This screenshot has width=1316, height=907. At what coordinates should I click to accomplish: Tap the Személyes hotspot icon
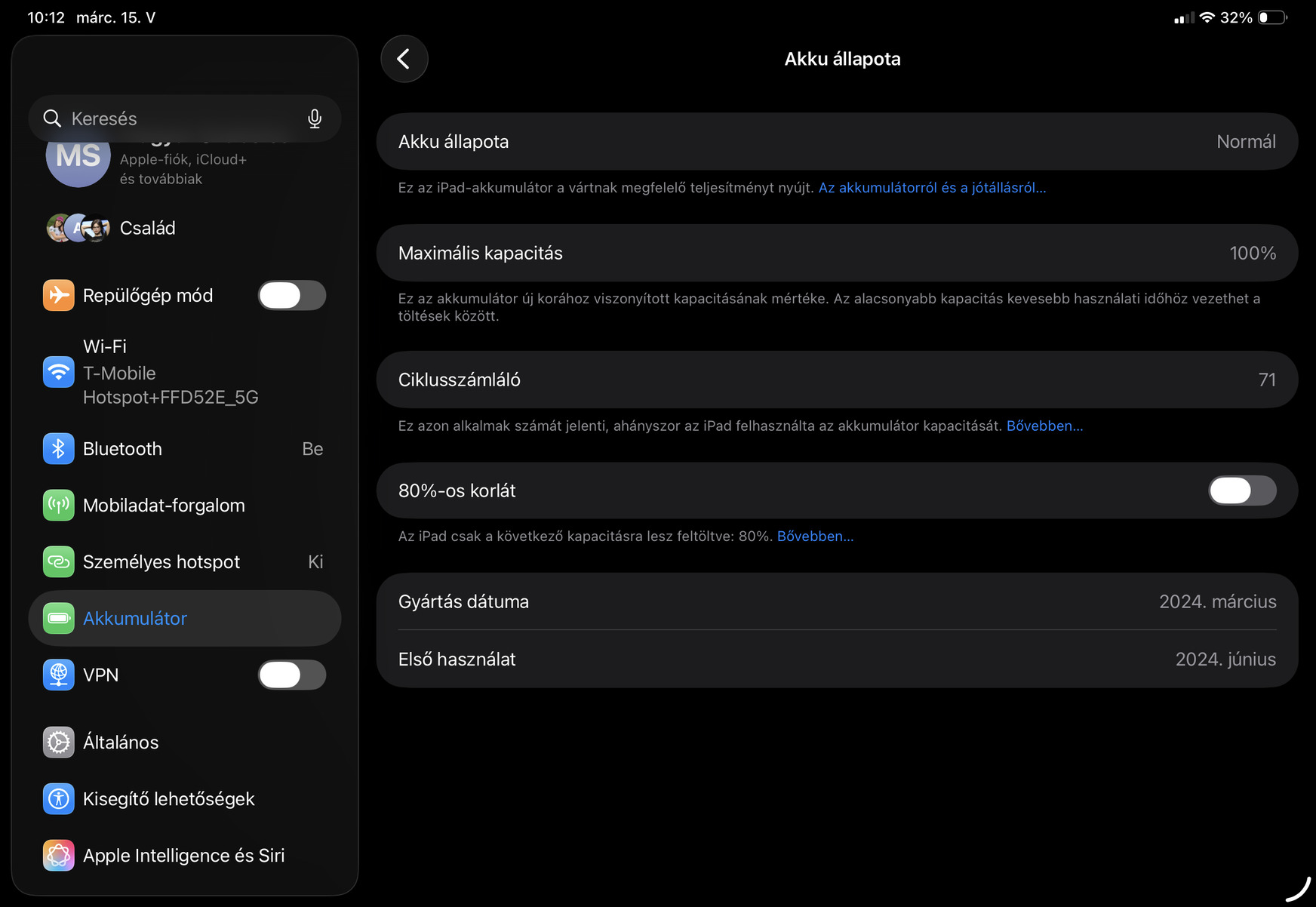pos(59,562)
